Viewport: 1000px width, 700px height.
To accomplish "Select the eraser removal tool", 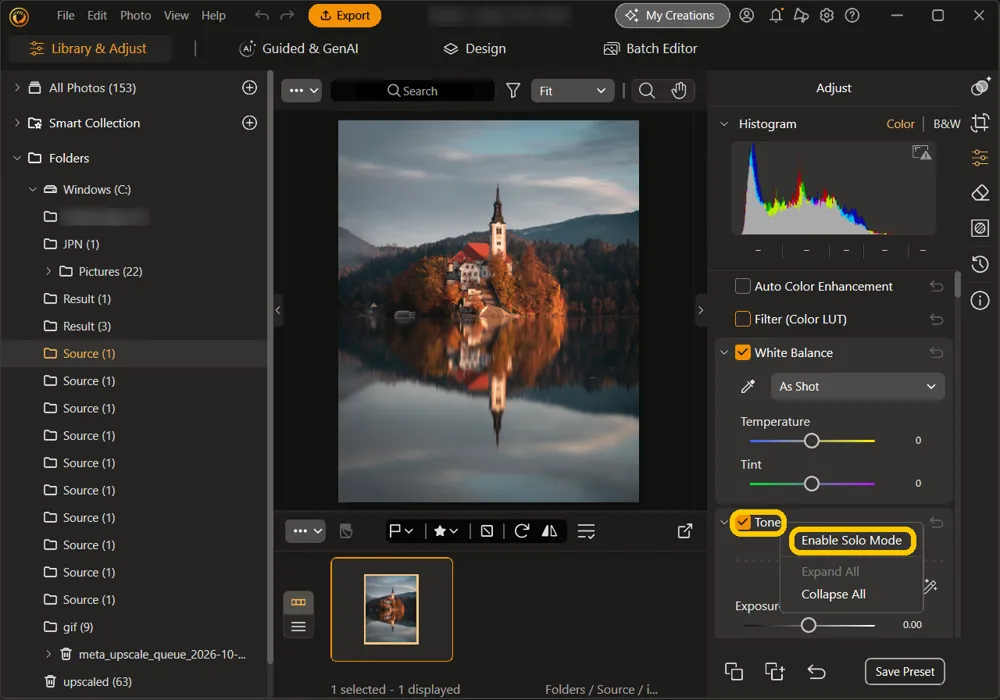I will (980, 193).
